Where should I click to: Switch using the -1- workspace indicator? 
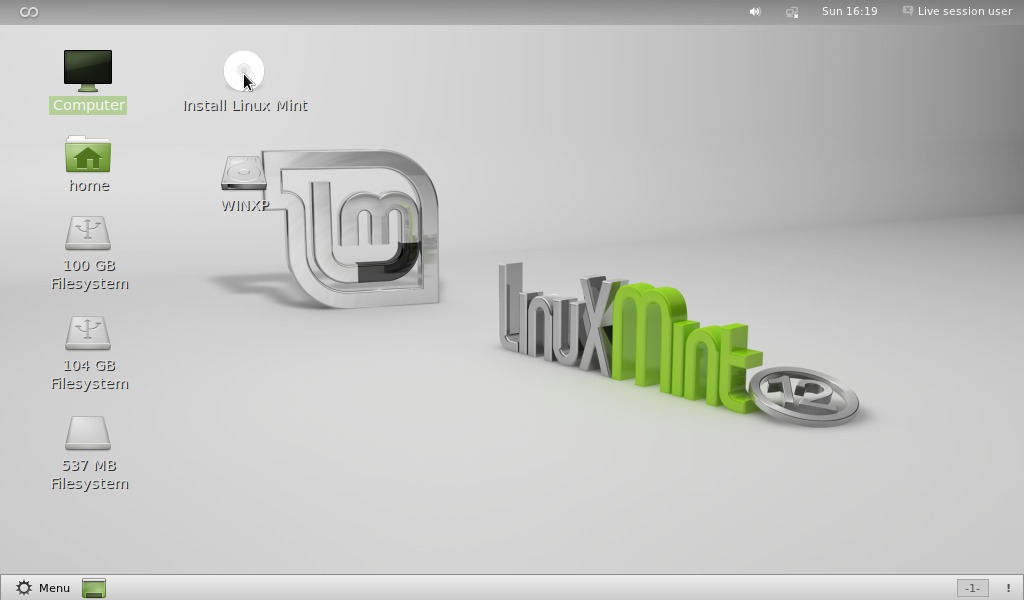coord(972,588)
